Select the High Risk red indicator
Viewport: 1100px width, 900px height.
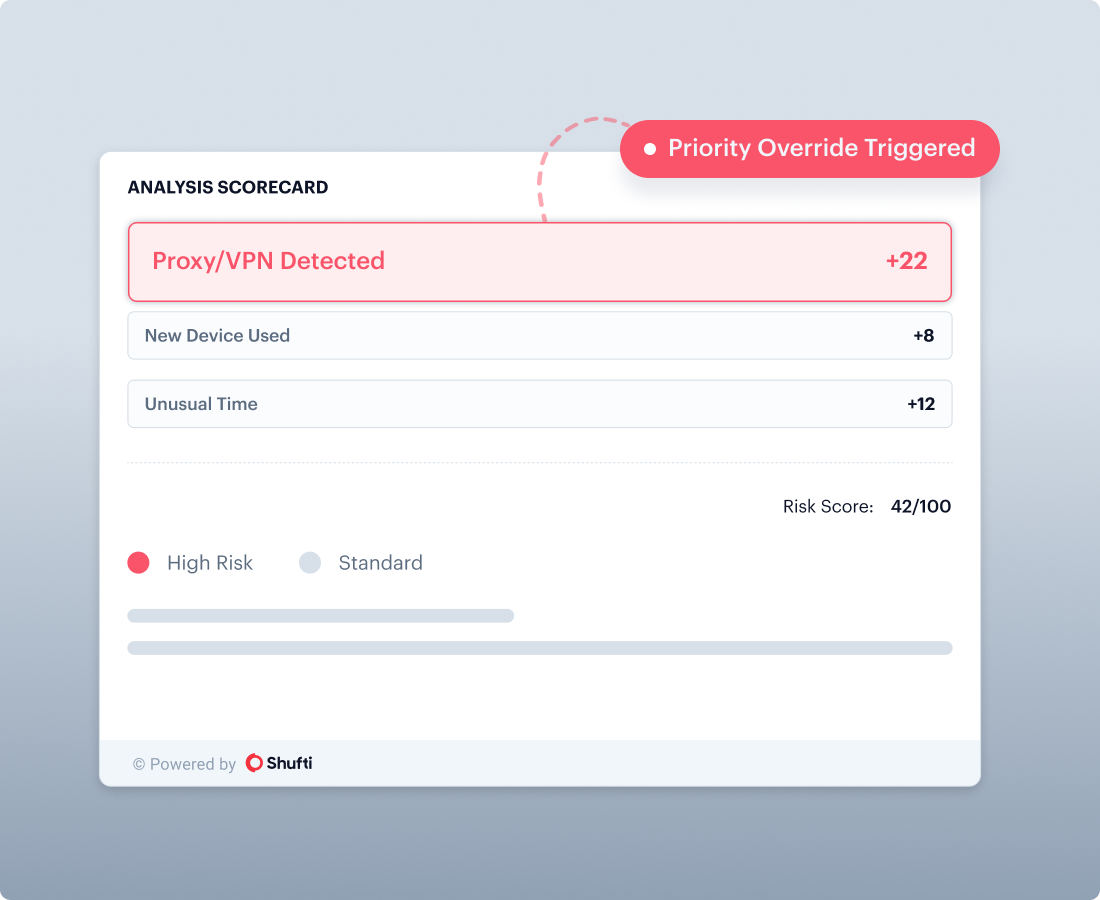click(x=139, y=563)
